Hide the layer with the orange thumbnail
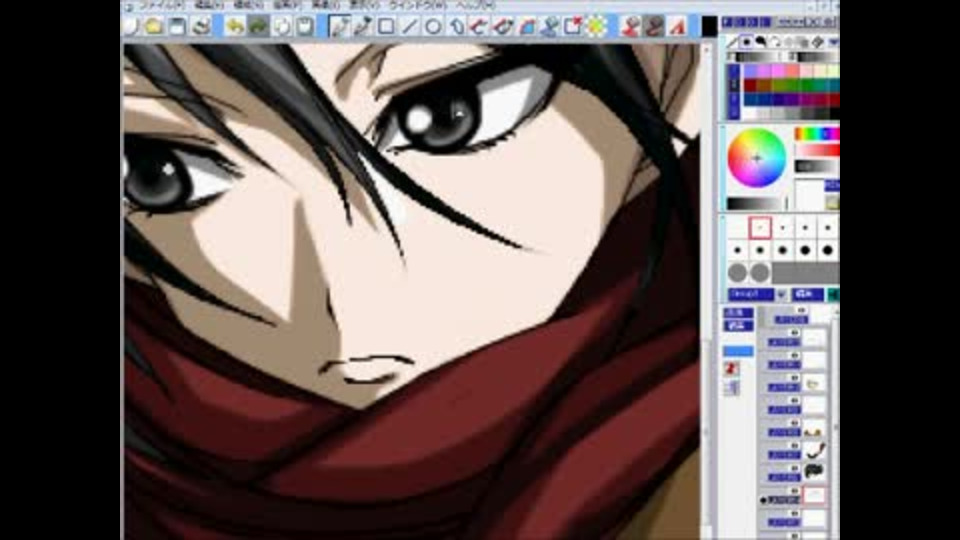The image size is (960, 540). [x=794, y=423]
